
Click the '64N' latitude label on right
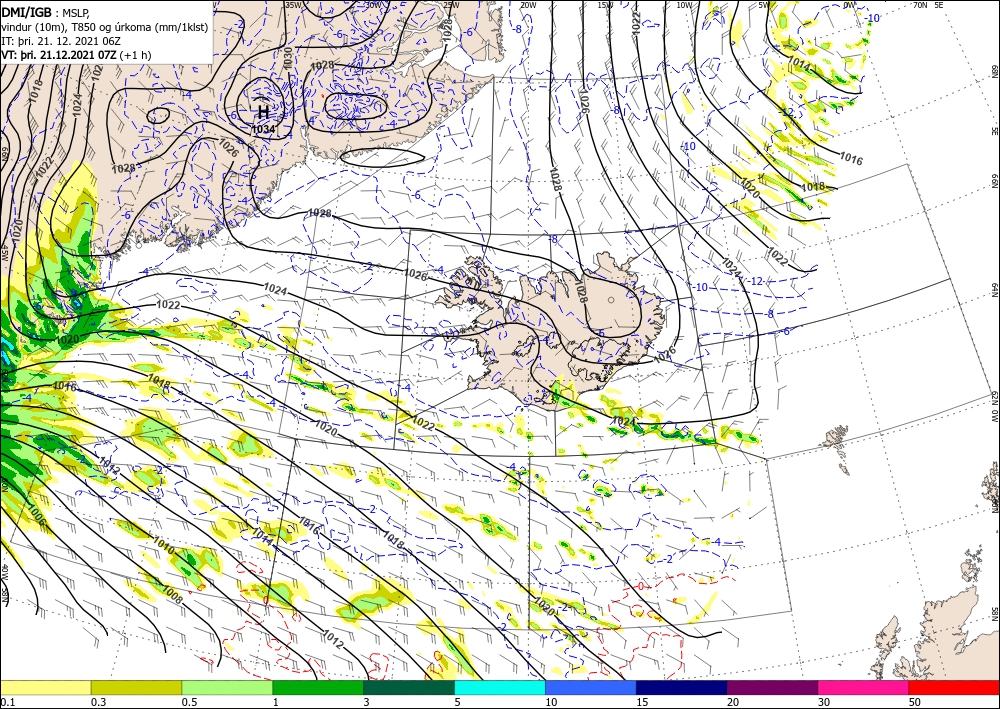tap(994, 290)
